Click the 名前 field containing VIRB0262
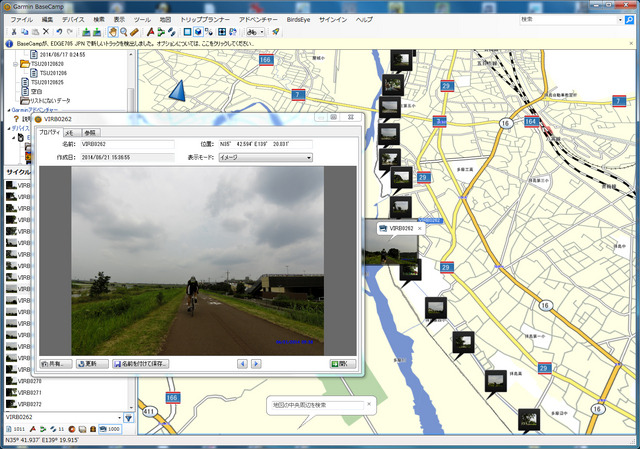 [127, 144]
